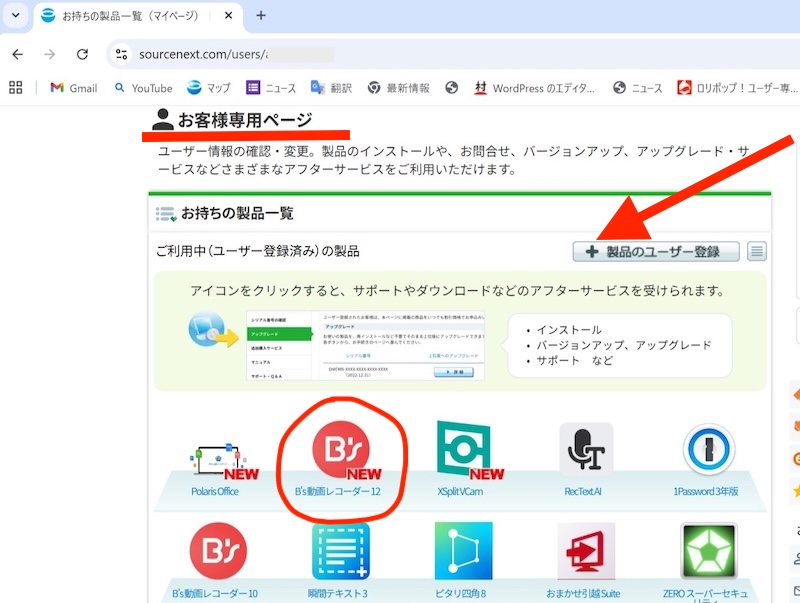Open the Chrome apps grid
This screenshot has width=800, height=603.
point(15,88)
